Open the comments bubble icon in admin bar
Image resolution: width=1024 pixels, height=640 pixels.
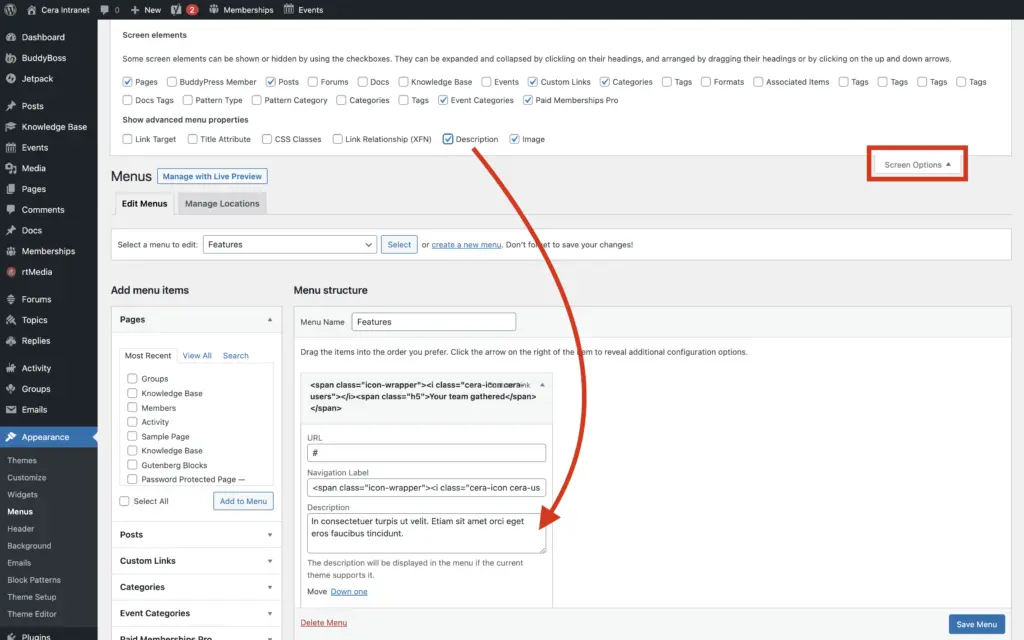click(104, 10)
